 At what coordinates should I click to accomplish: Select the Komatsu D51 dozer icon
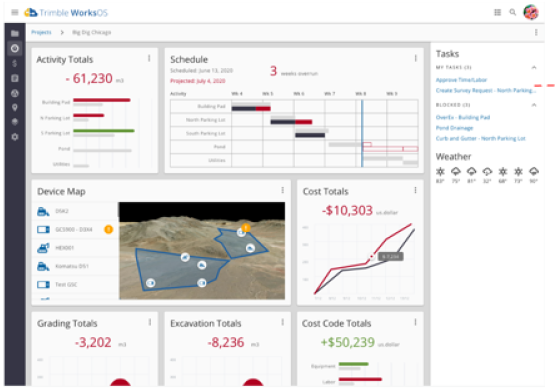(x=43, y=266)
